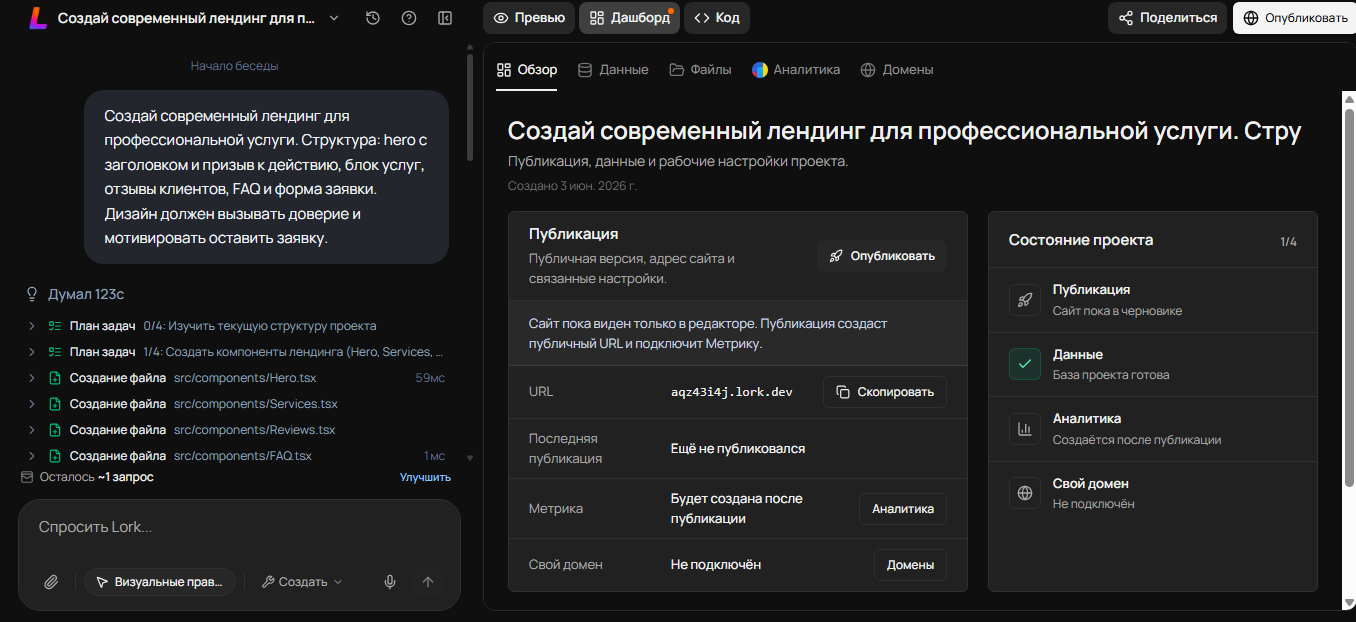This screenshot has height=622, width=1356.
Task: Select the Домены tab
Action: pyautogui.click(x=897, y=70)
